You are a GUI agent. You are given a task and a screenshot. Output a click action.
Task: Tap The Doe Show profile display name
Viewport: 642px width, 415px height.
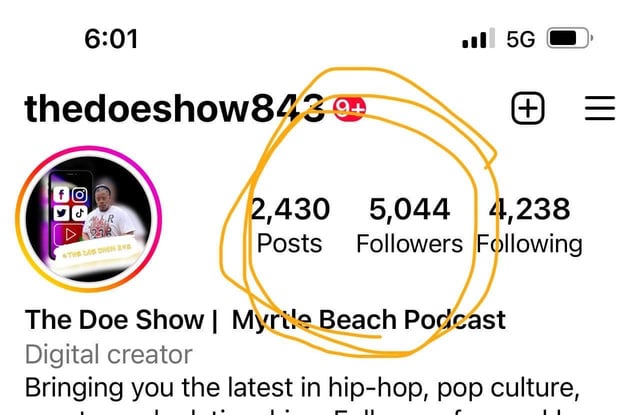click(114, 320)
